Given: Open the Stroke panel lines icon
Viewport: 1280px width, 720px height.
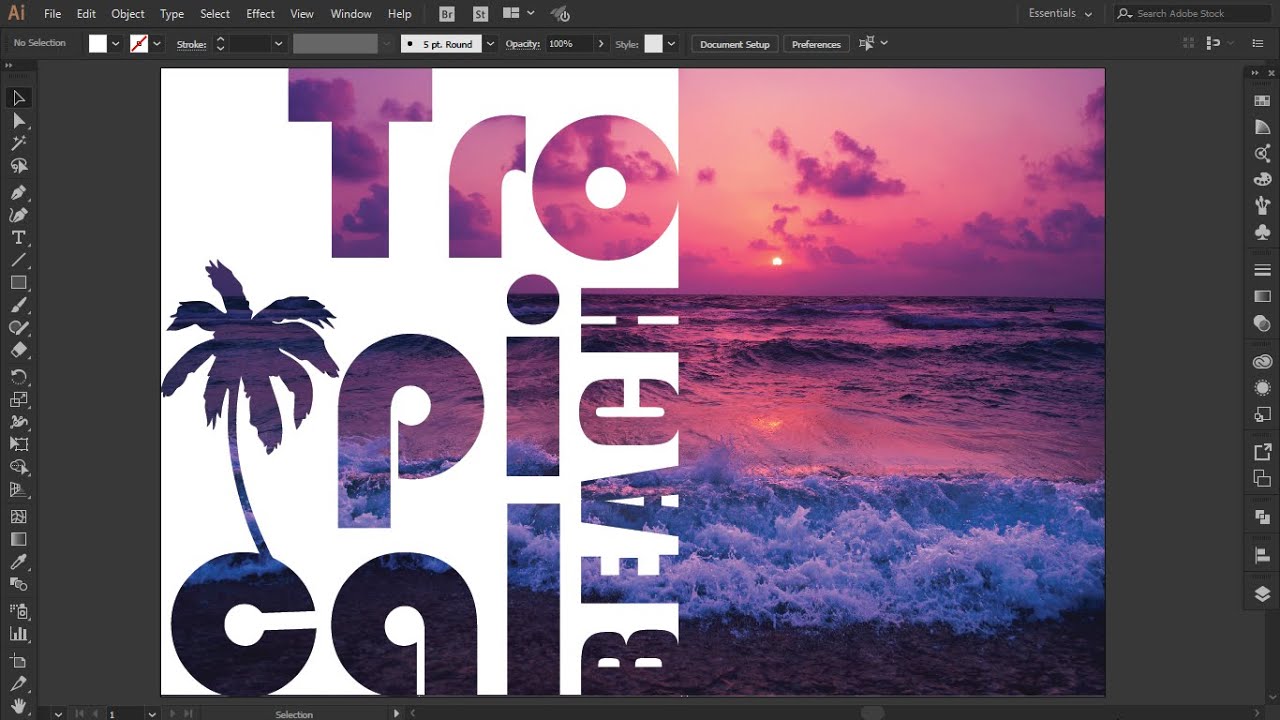Looking at the screenshot, I should pos(1262,271).
